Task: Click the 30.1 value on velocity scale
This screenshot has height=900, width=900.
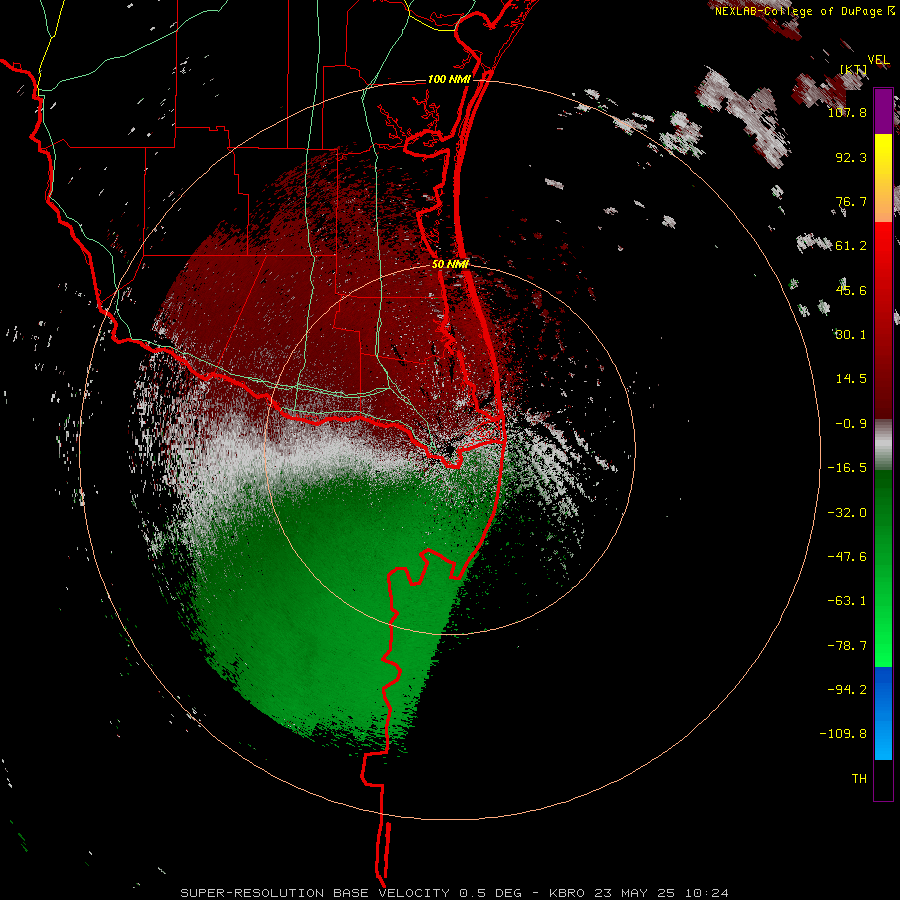Action: coord(851,335)
